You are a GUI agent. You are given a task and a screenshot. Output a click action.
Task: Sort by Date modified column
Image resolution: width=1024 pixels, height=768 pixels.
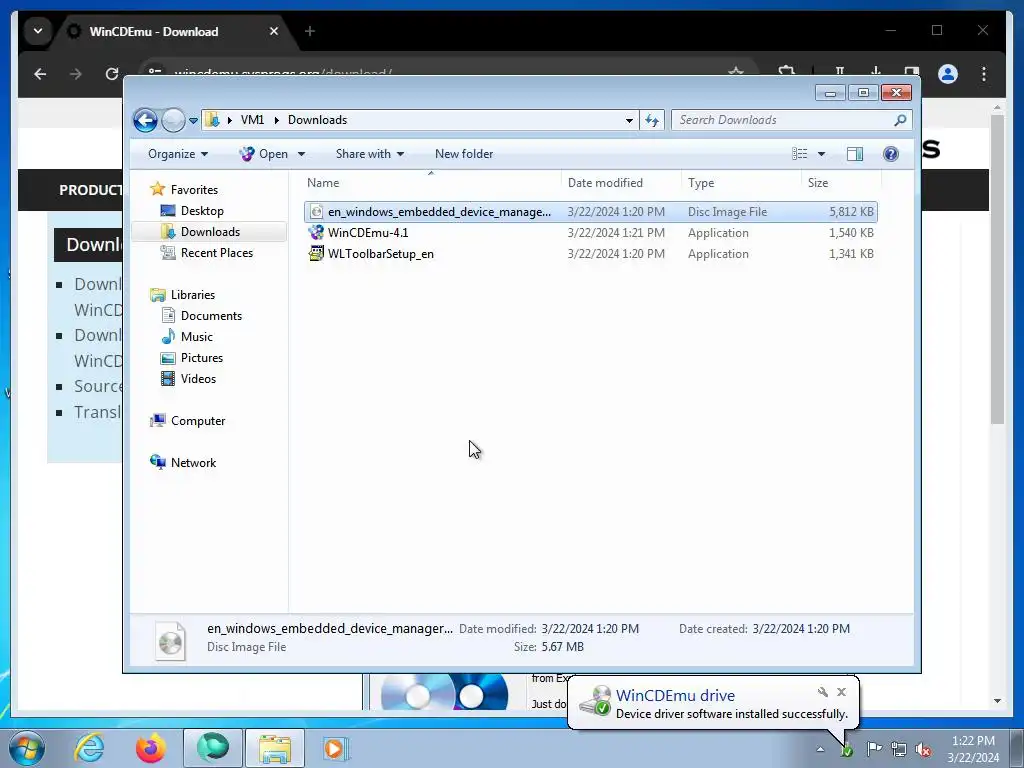[x=620, y=183]
